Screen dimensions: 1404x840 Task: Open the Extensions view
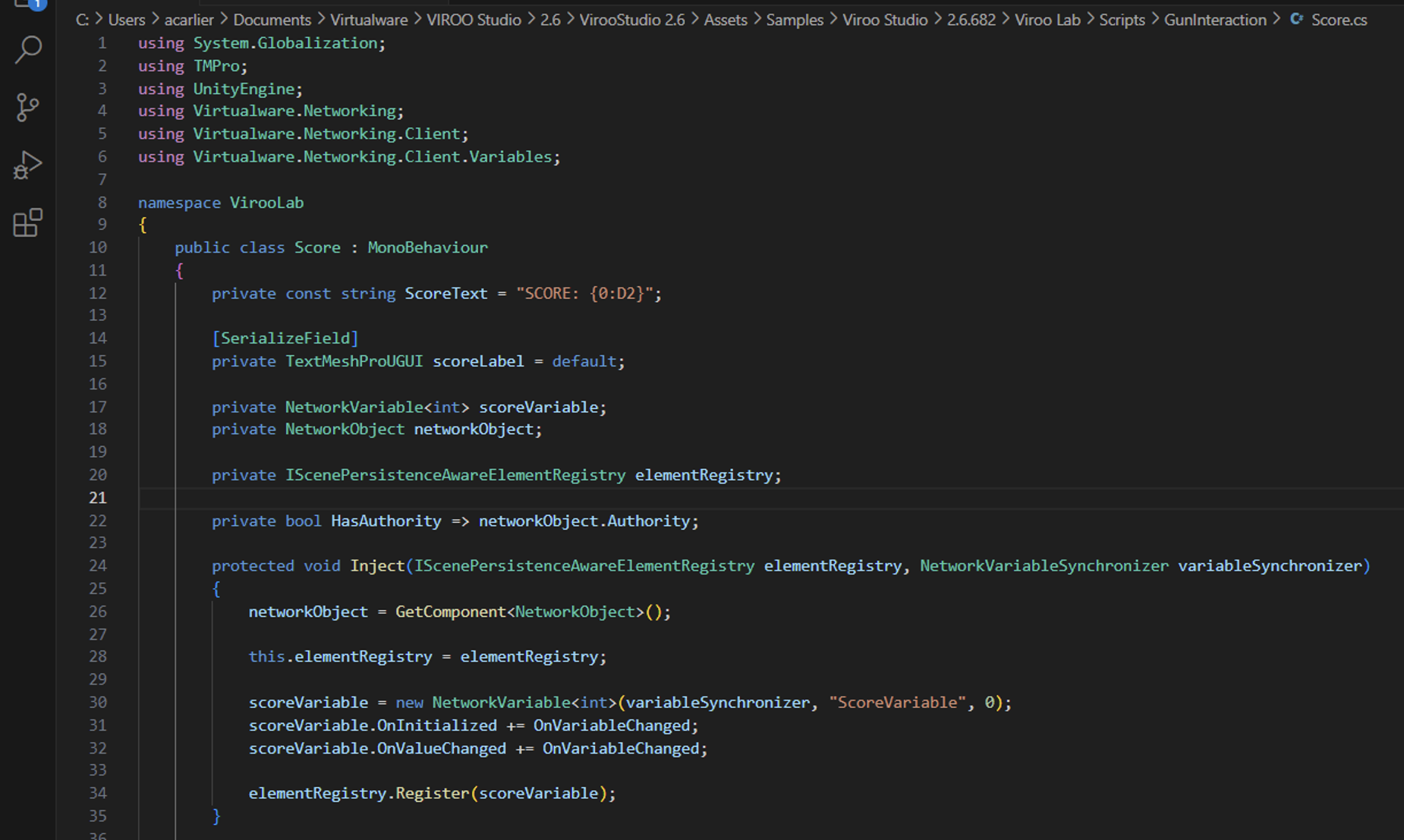pyautogui.click(x=28, y=222)
